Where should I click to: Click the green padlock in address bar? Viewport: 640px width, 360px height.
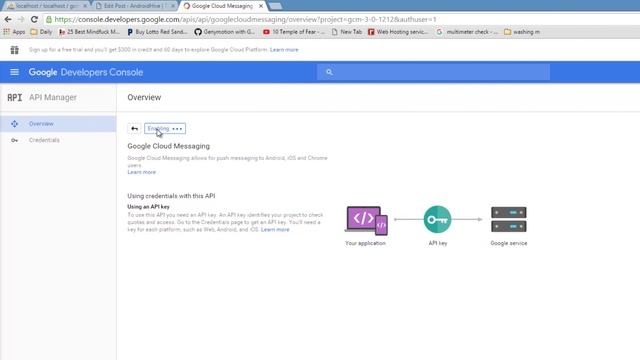(49, 19)
